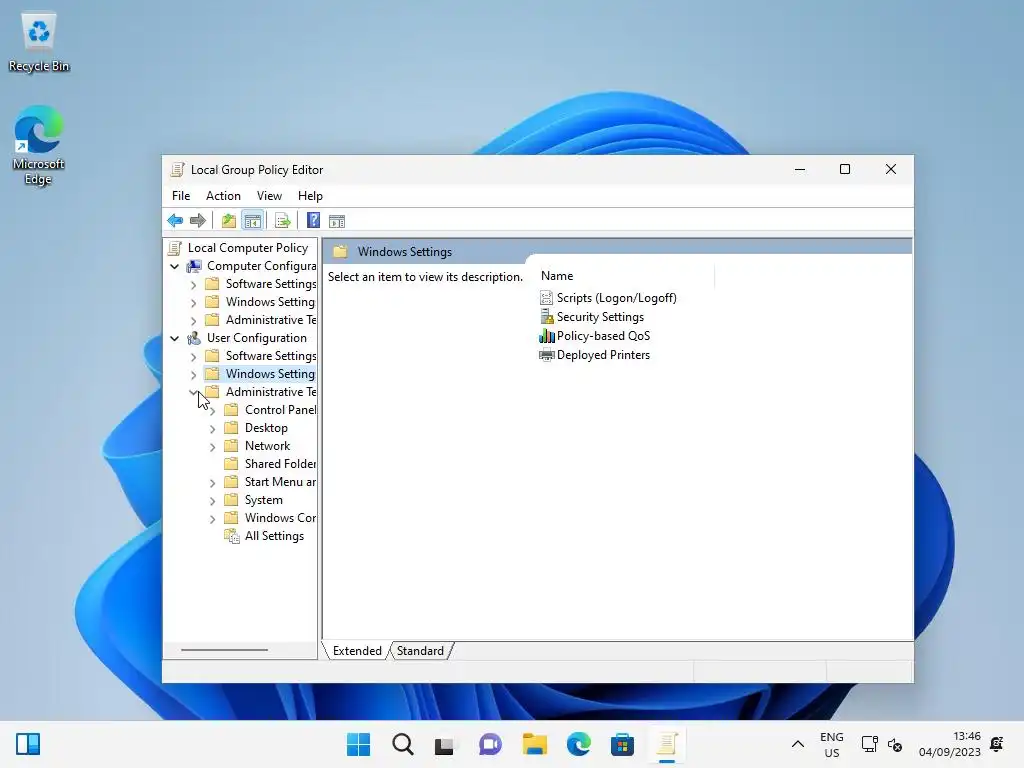Open notifications icon in system tray
The height and width of the screenshot is (768, 1024).
click(x=997, y=744)
